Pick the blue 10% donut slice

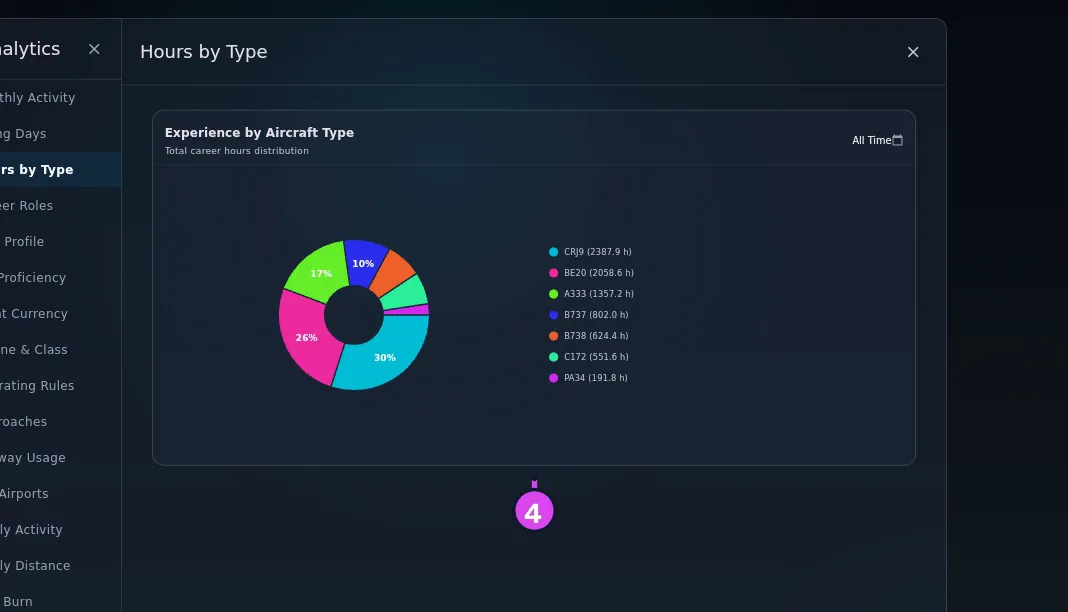click(x=364, y=261)
